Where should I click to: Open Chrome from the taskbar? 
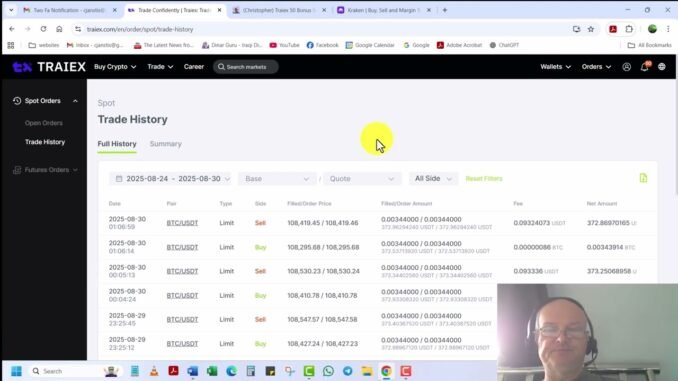pos(386,371)
